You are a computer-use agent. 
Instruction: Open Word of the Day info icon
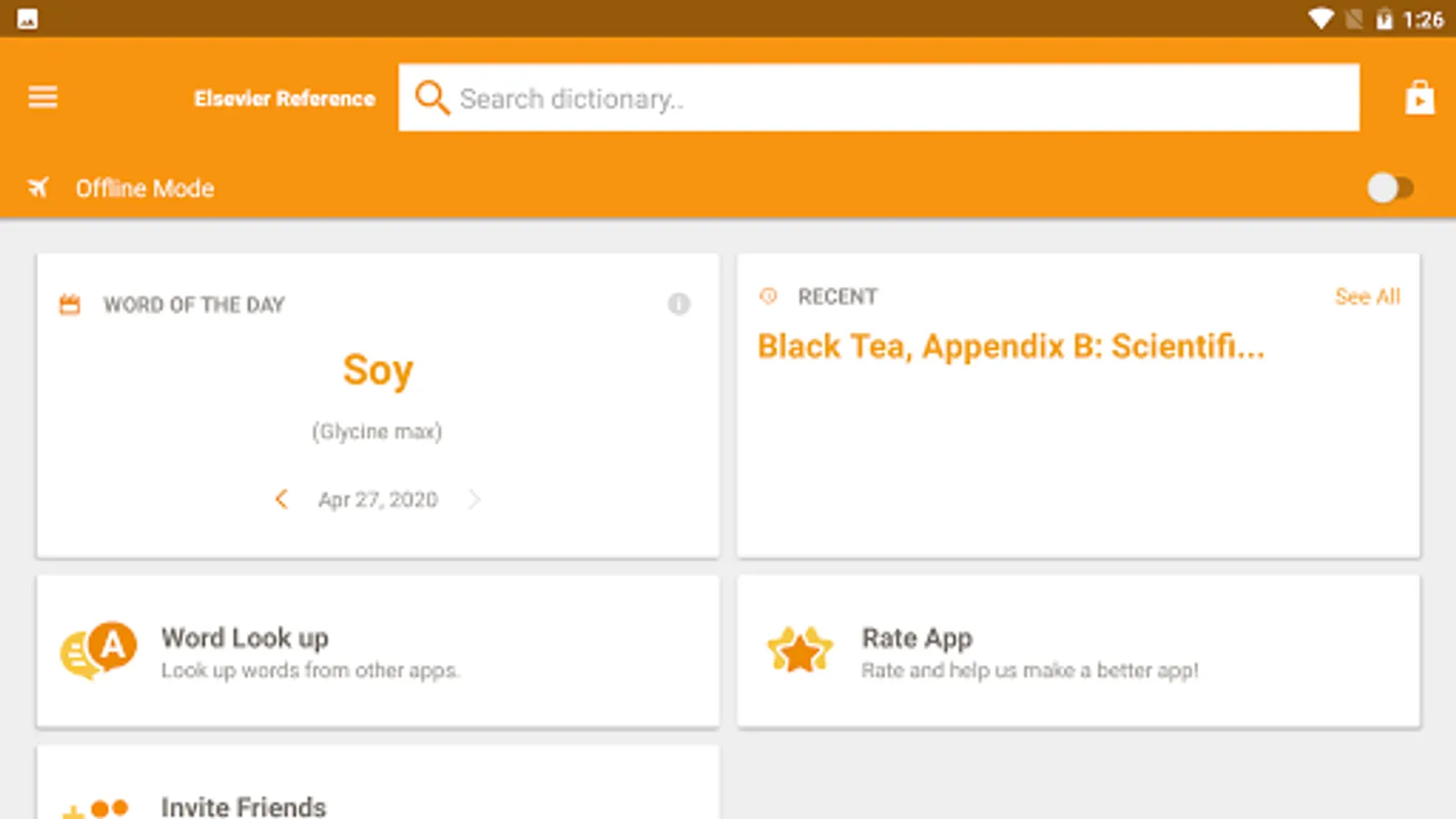[679, 304]
